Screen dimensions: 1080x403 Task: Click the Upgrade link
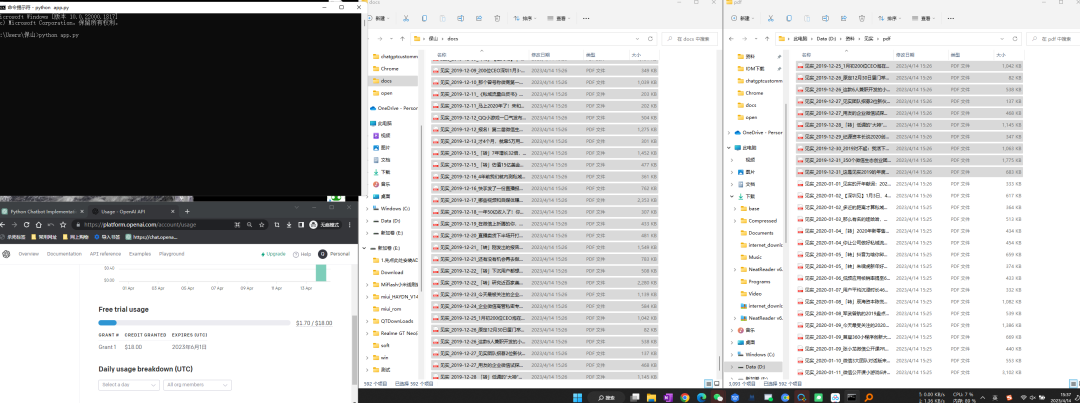tap(273, 254)
